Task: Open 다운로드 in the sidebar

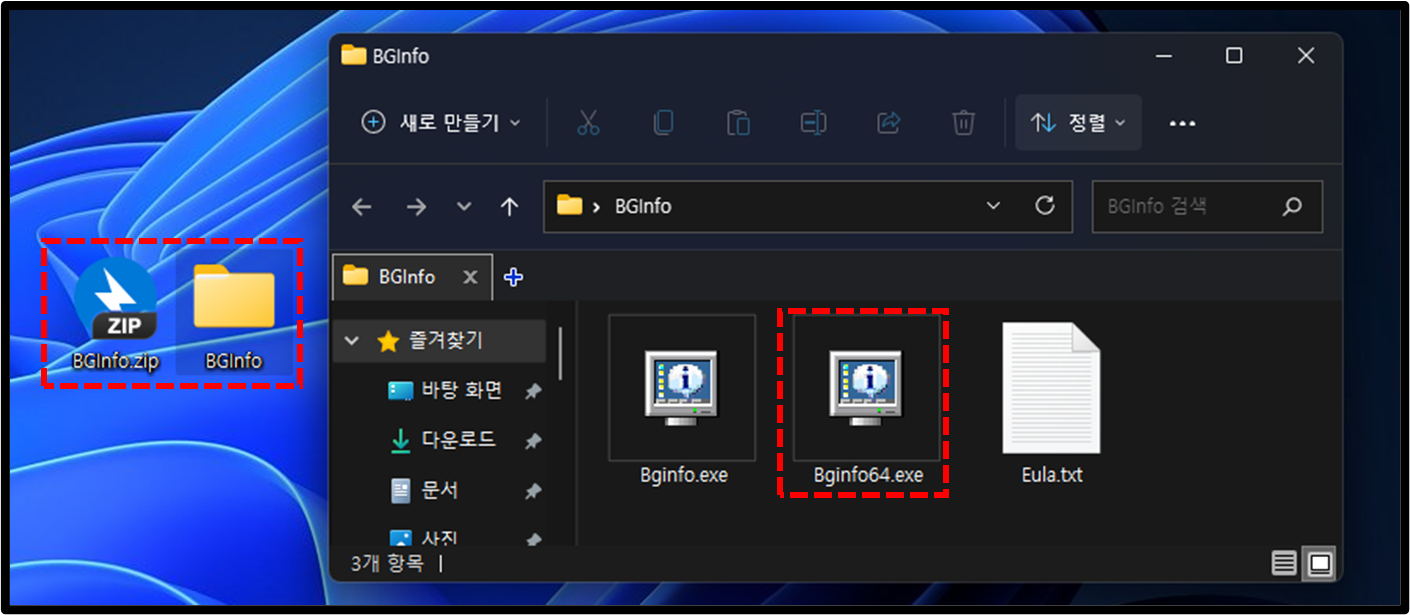Action: (445, 440)
